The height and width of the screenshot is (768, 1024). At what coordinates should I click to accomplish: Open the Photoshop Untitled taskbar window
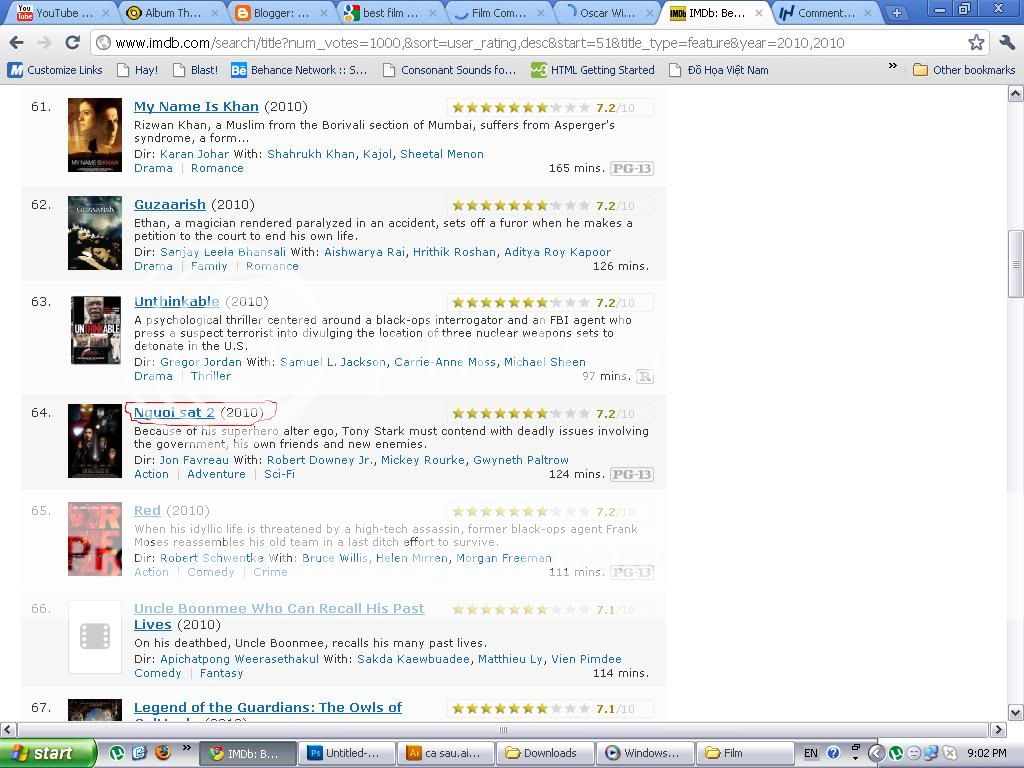(345, 753)
